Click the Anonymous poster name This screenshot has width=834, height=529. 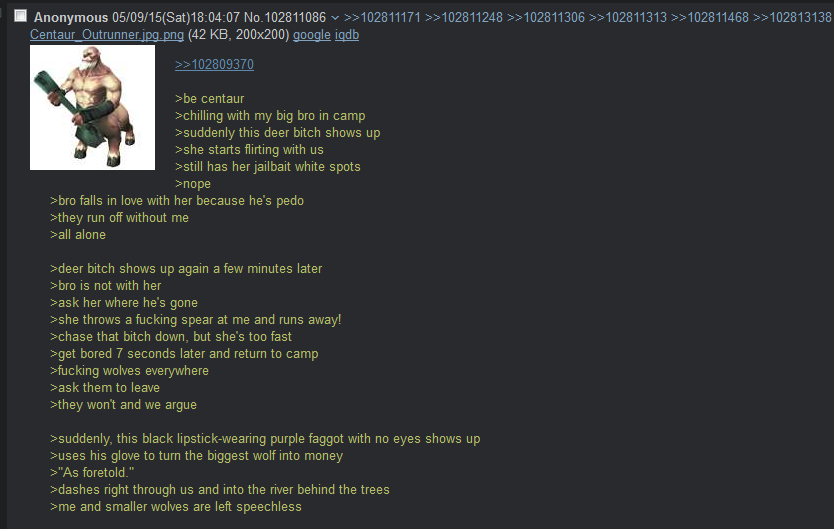(x=71, y=18)
